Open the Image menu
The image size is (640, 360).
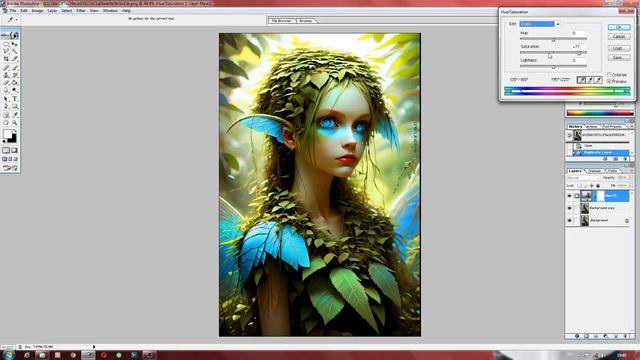[37, 11]
